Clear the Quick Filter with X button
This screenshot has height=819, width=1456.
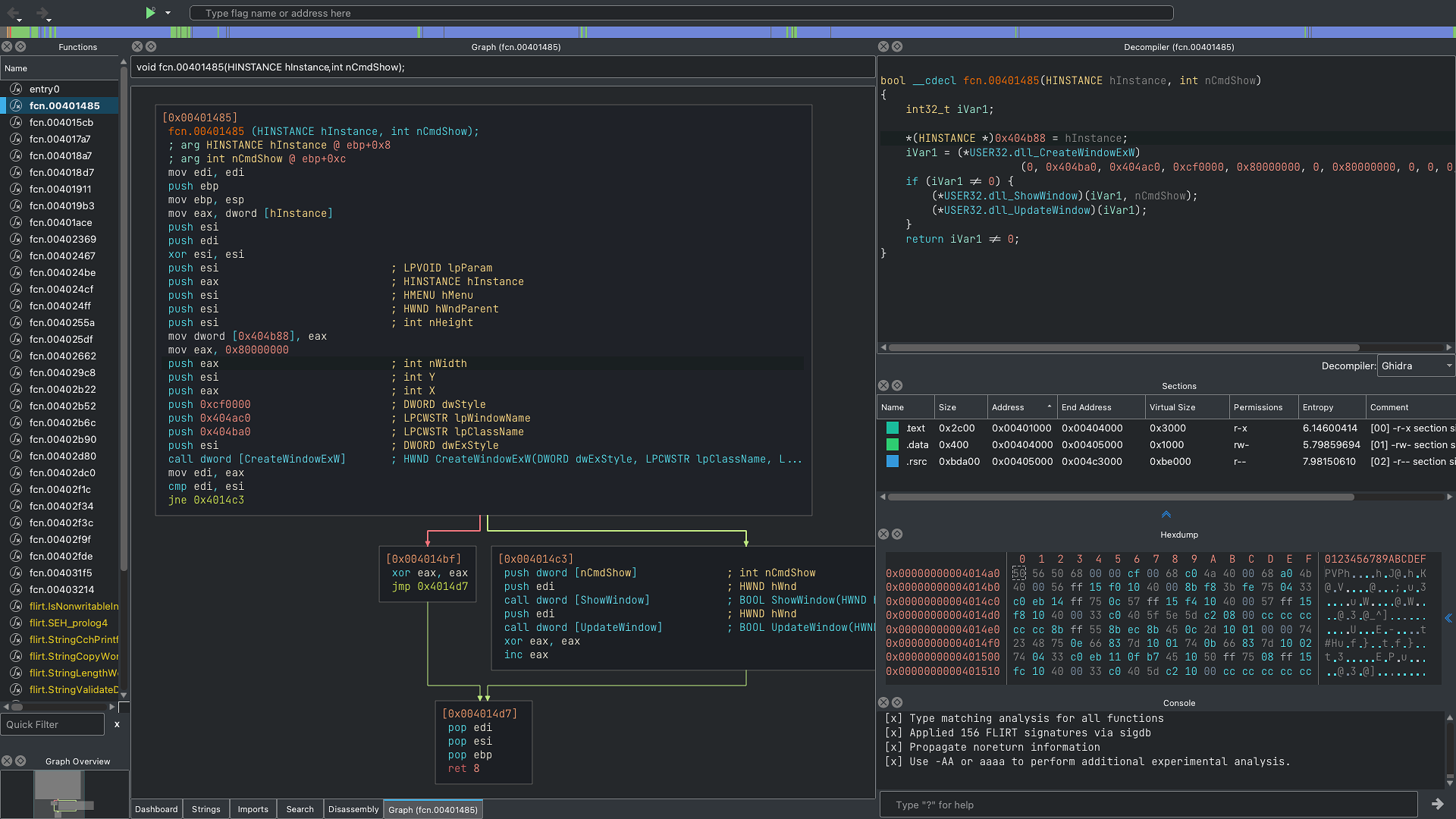coord(117,724)
